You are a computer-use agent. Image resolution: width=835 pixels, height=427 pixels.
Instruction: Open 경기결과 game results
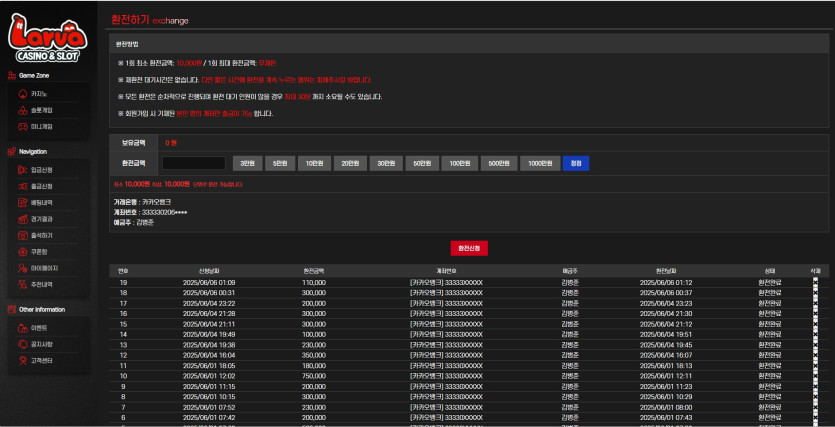(42, 219)
